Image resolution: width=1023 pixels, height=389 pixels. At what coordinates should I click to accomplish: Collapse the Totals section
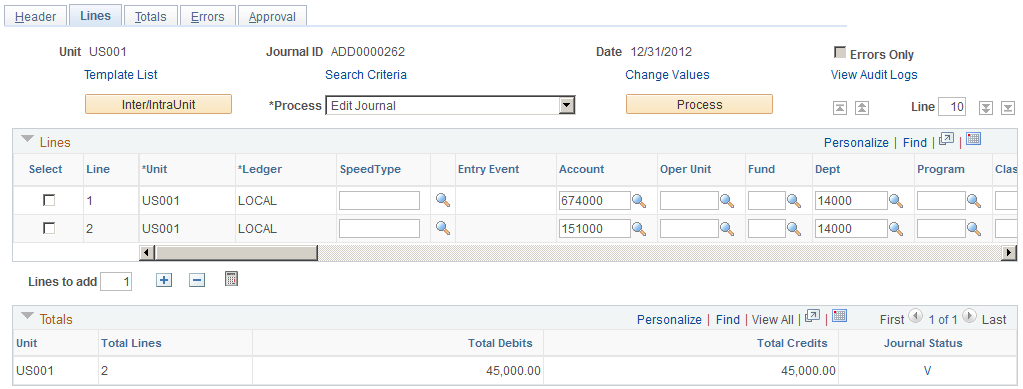point(28,317)
